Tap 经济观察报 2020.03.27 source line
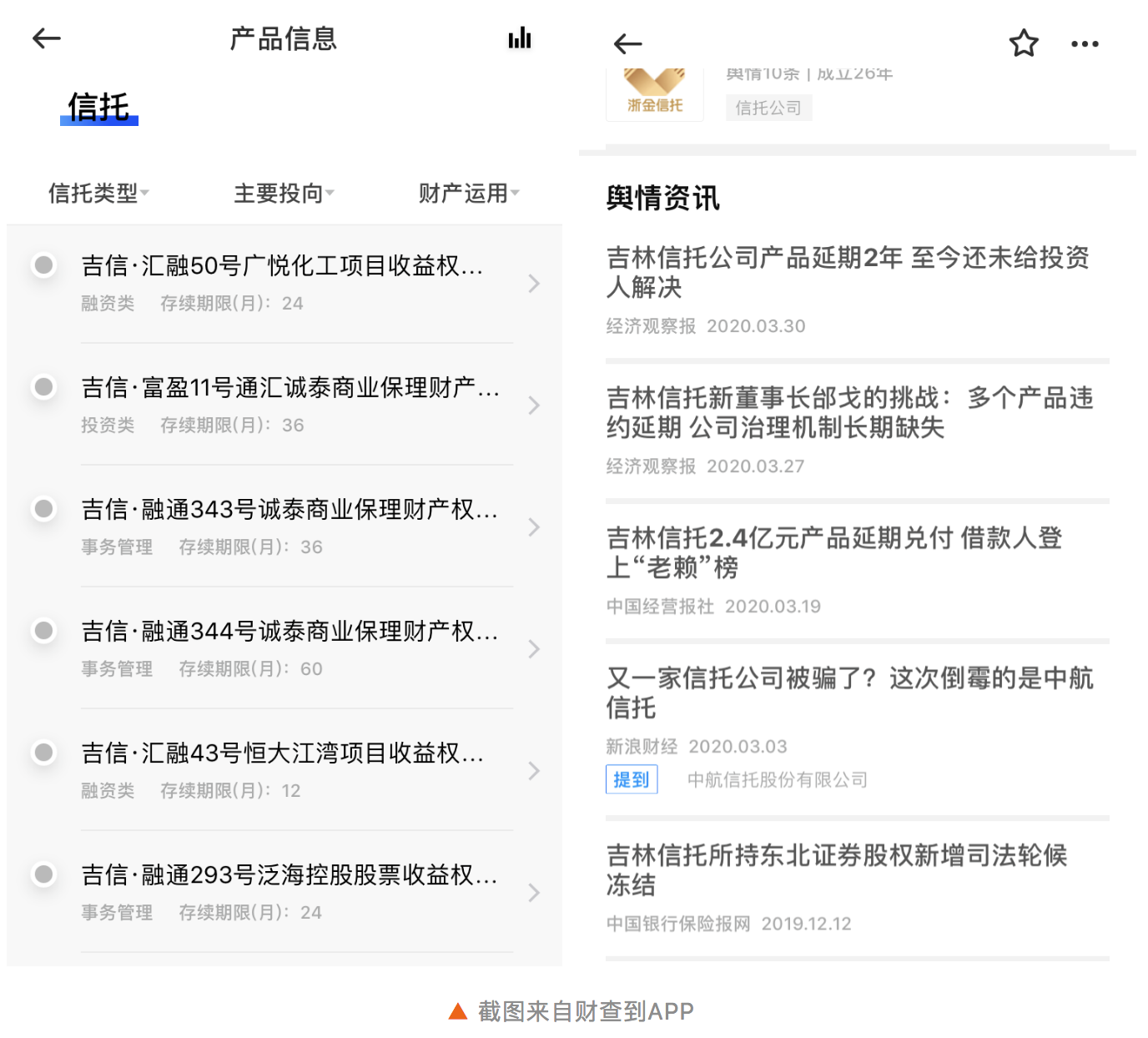The height and width of the screenshot is (1038, 1148). pos(706,466)
